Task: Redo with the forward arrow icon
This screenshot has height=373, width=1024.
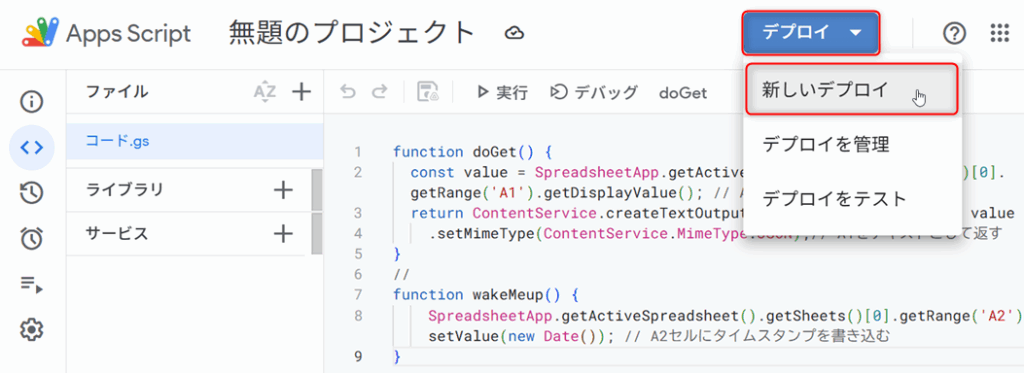Action: pos(379,92)
